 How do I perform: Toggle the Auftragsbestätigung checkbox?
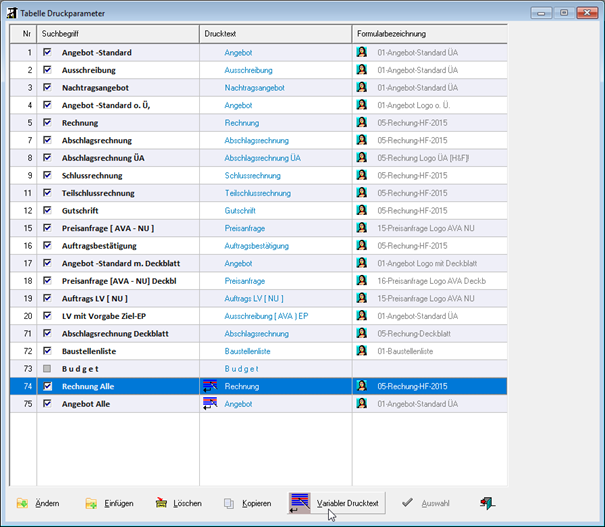[x=47, y=246]
